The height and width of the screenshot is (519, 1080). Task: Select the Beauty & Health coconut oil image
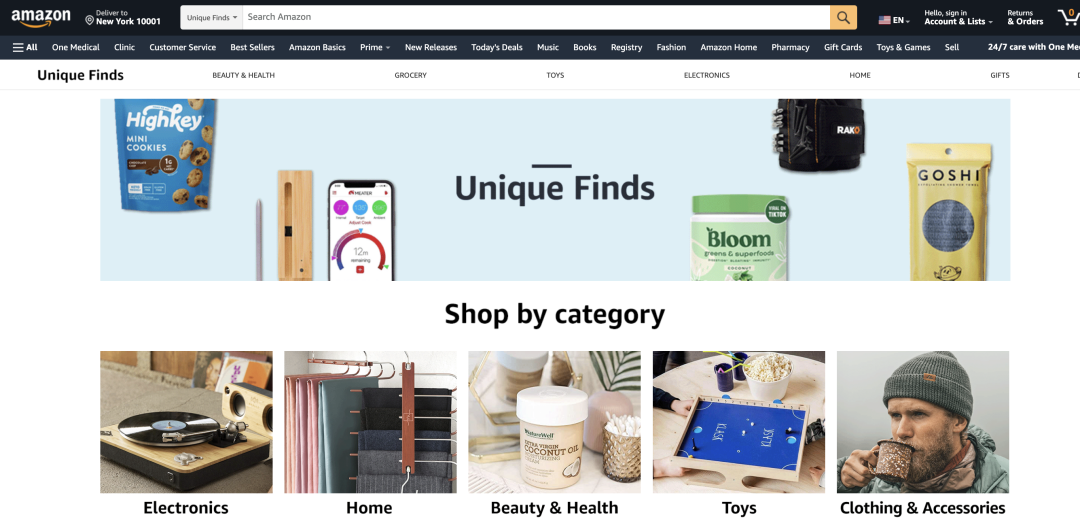[x=554, y=422]
